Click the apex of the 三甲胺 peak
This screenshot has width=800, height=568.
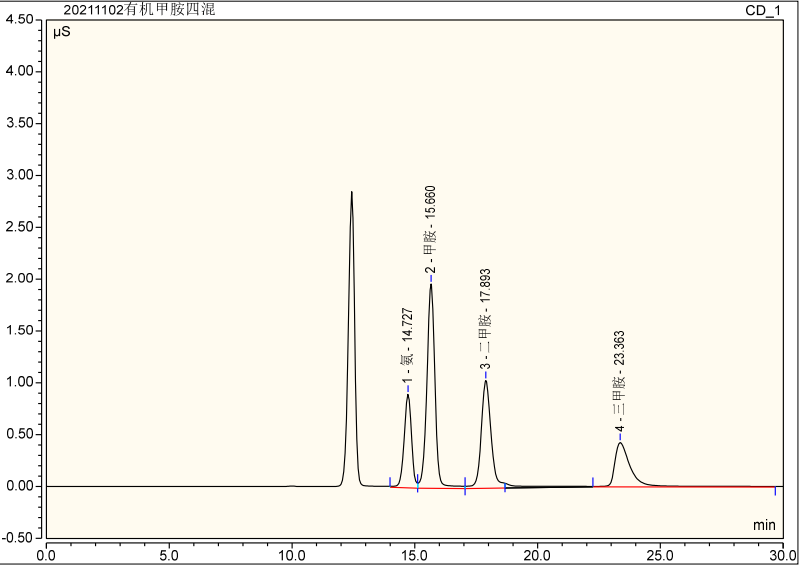coord(621,443)
